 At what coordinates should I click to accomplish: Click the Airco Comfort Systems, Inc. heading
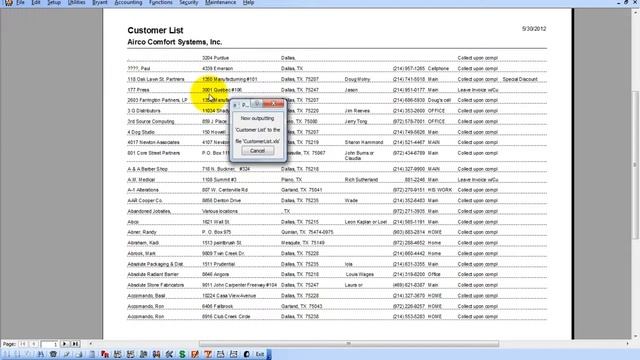tap(175, 42)
